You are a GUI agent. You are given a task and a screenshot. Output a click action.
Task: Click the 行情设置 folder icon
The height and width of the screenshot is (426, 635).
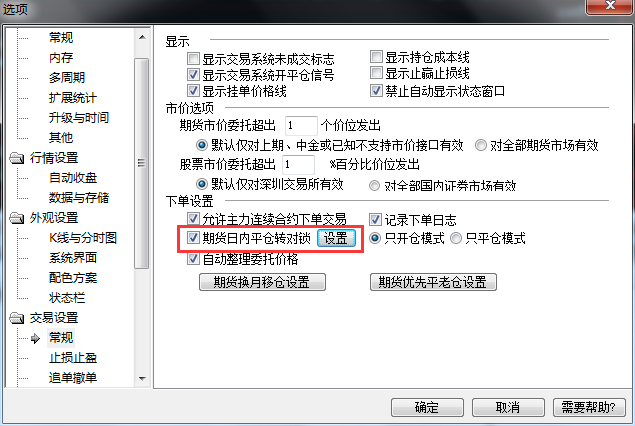[17, 158]
